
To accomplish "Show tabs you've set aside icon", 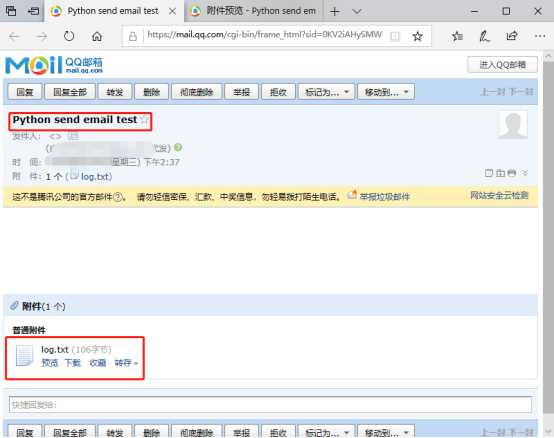I will click(x=11, y=11).
